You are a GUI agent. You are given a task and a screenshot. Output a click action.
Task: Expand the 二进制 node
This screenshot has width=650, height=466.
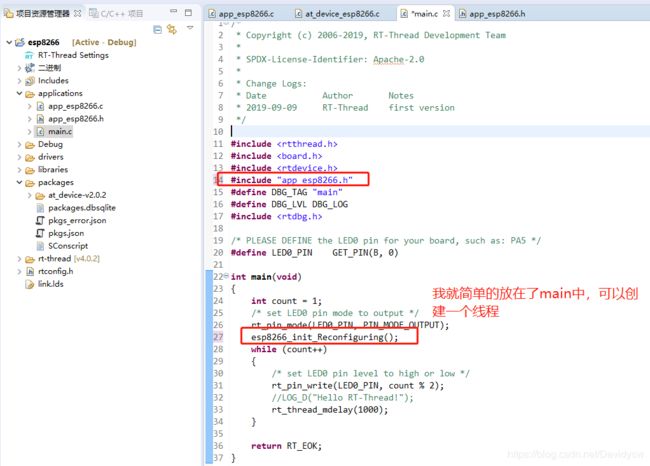pyautogui.click(x=19, y=68)
